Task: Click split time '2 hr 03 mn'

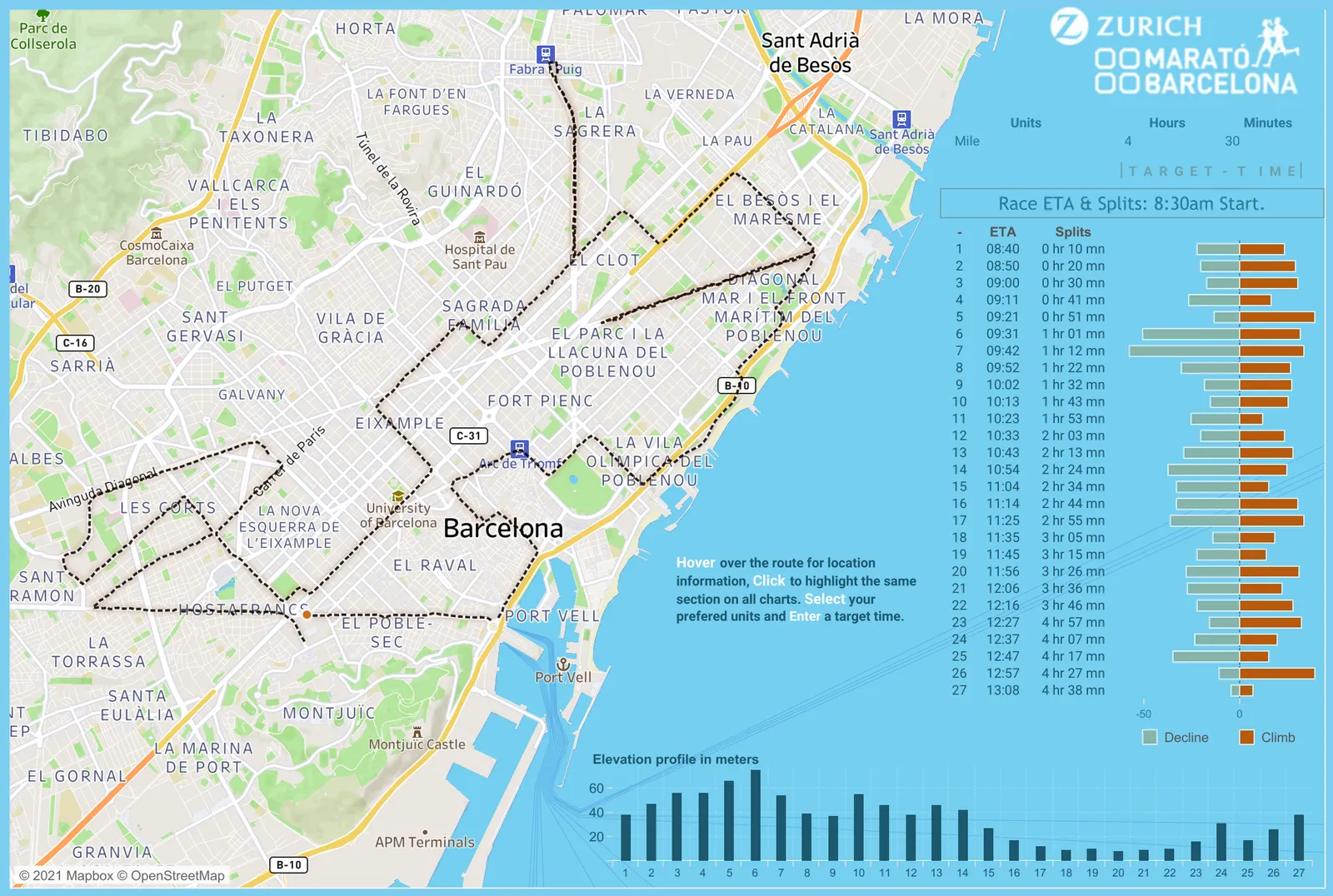Action: tap(1073, 436)
